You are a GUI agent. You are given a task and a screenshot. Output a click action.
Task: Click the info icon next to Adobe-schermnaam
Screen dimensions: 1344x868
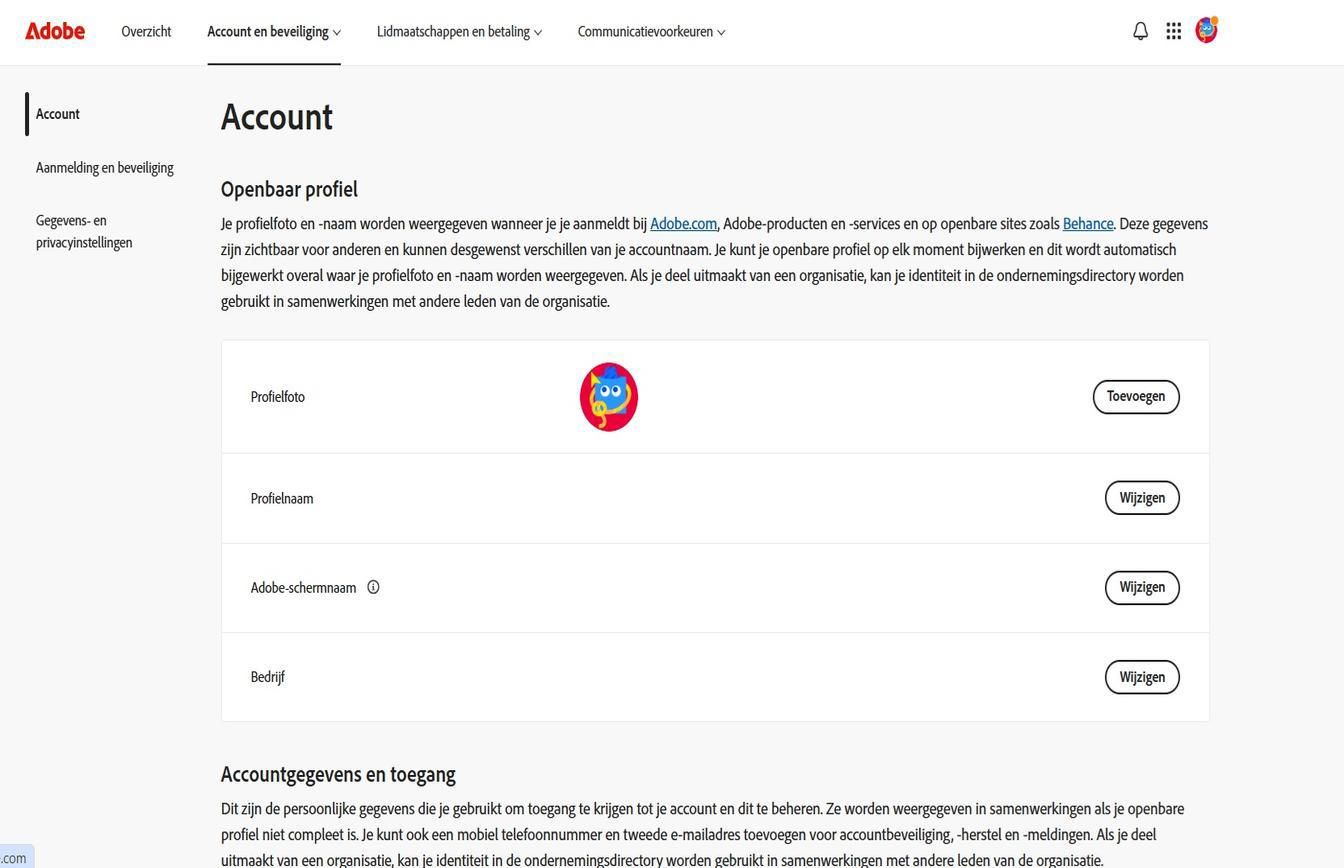click(x=373, y=587)
